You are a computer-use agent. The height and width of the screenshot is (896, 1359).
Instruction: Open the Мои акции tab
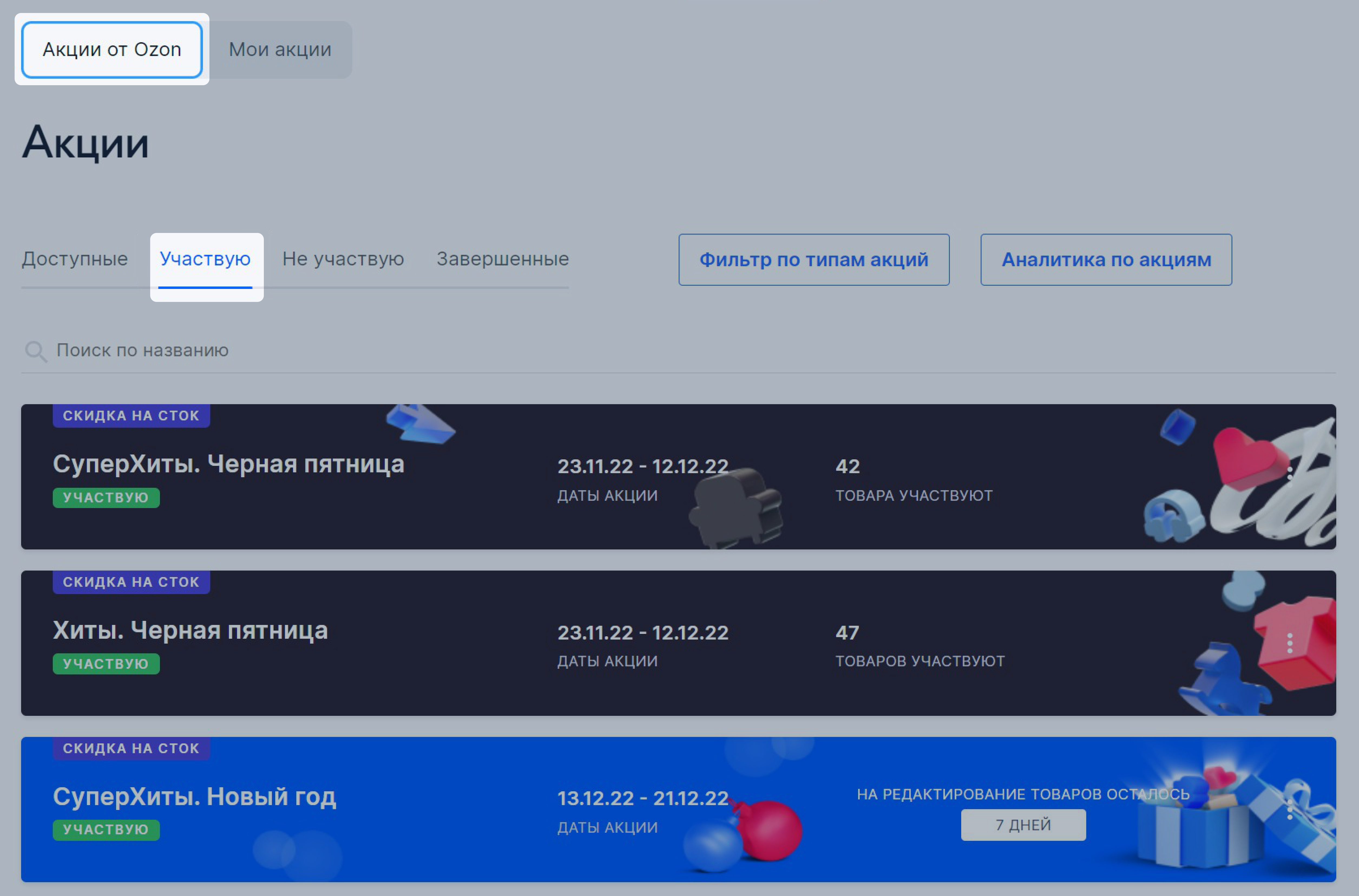pyautogui.click(x=280, y=50)
